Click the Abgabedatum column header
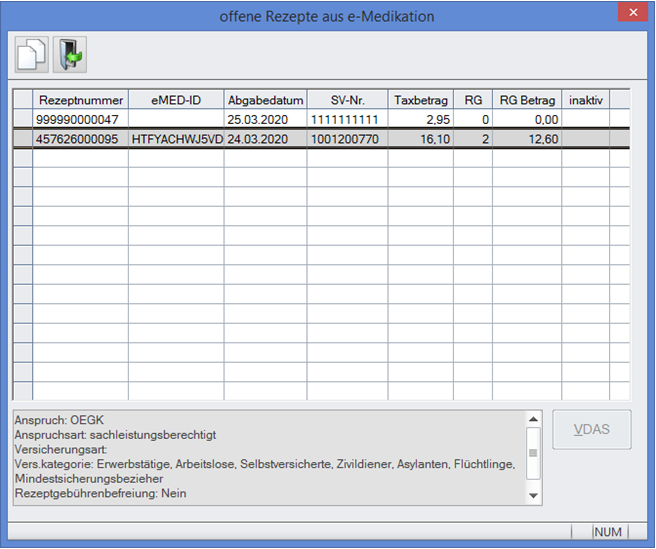 click(x=265, y=100)
